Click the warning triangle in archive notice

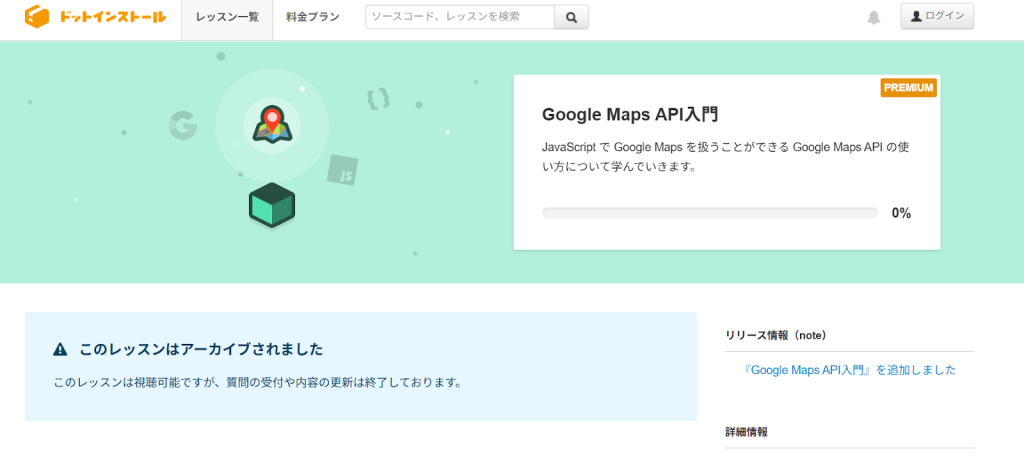point(60,350)
